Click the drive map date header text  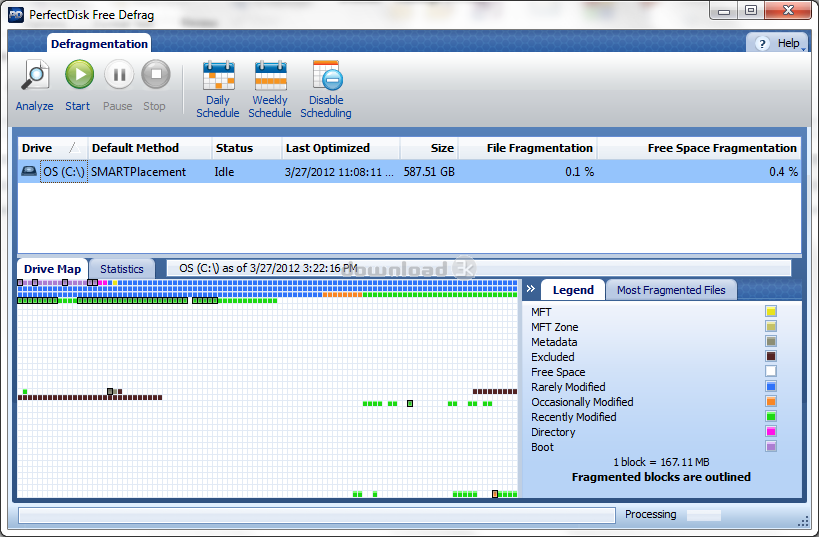[268, 268]
